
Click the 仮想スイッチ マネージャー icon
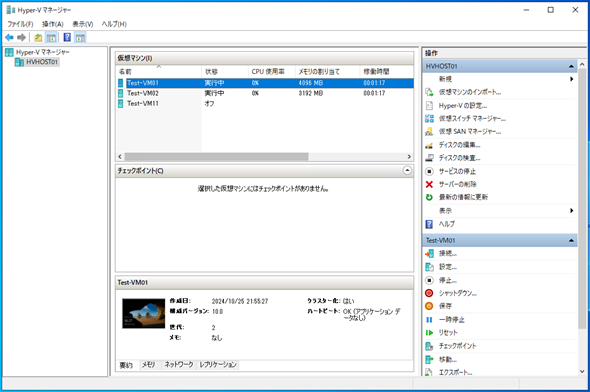pos(429,119)
